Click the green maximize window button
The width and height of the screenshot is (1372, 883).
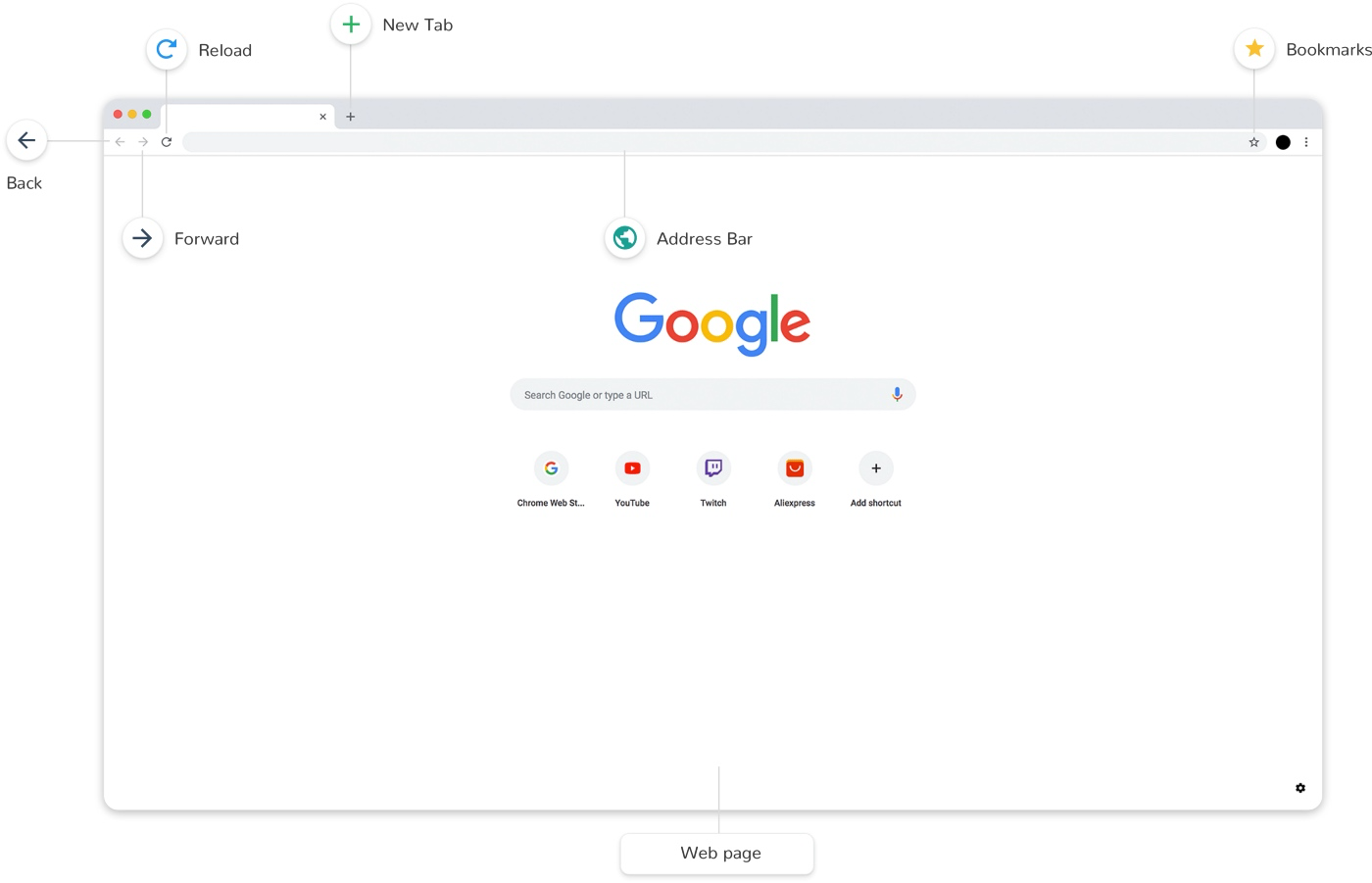(x=147, y=115)
